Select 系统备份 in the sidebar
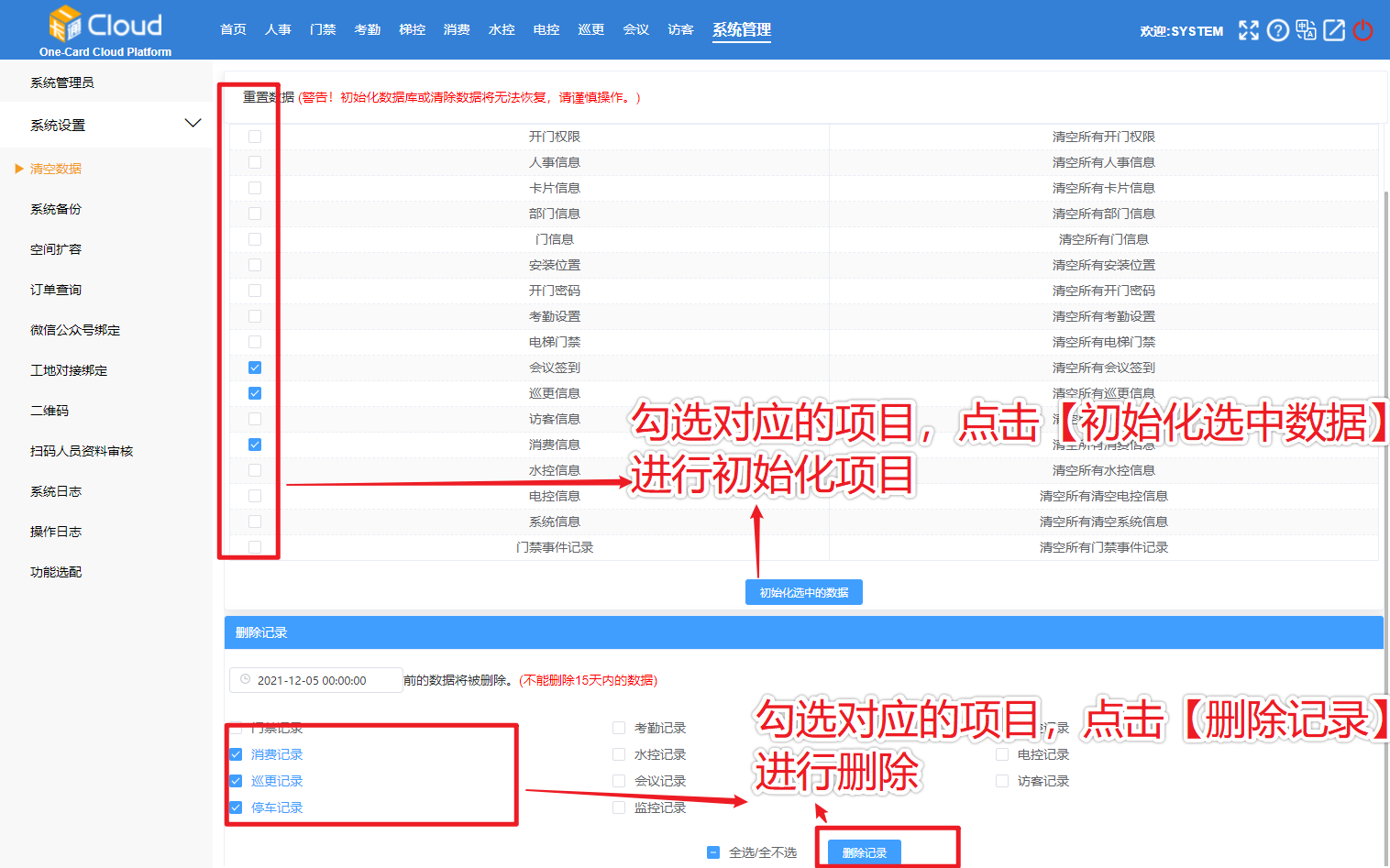Image resolution: width=1390 pixels, height=868 pixels. pyautogui.click(x=56, y=209)
